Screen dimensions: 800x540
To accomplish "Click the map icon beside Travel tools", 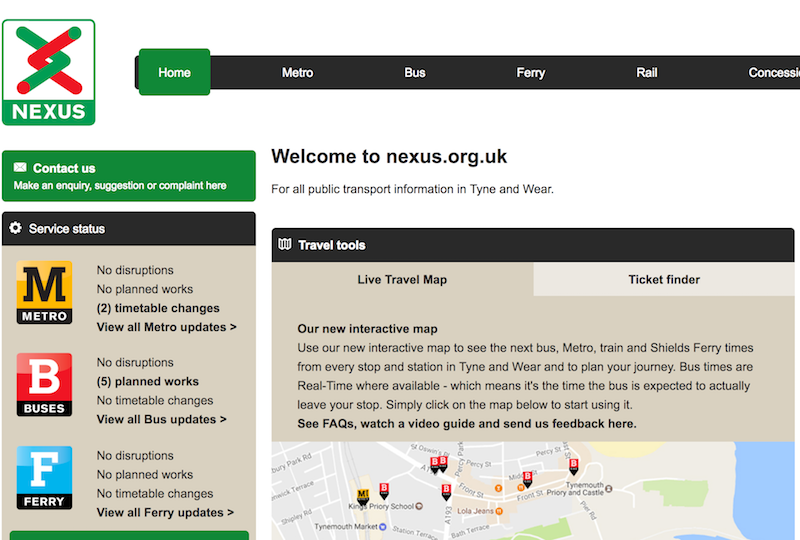I will click(x=285, y=245).
